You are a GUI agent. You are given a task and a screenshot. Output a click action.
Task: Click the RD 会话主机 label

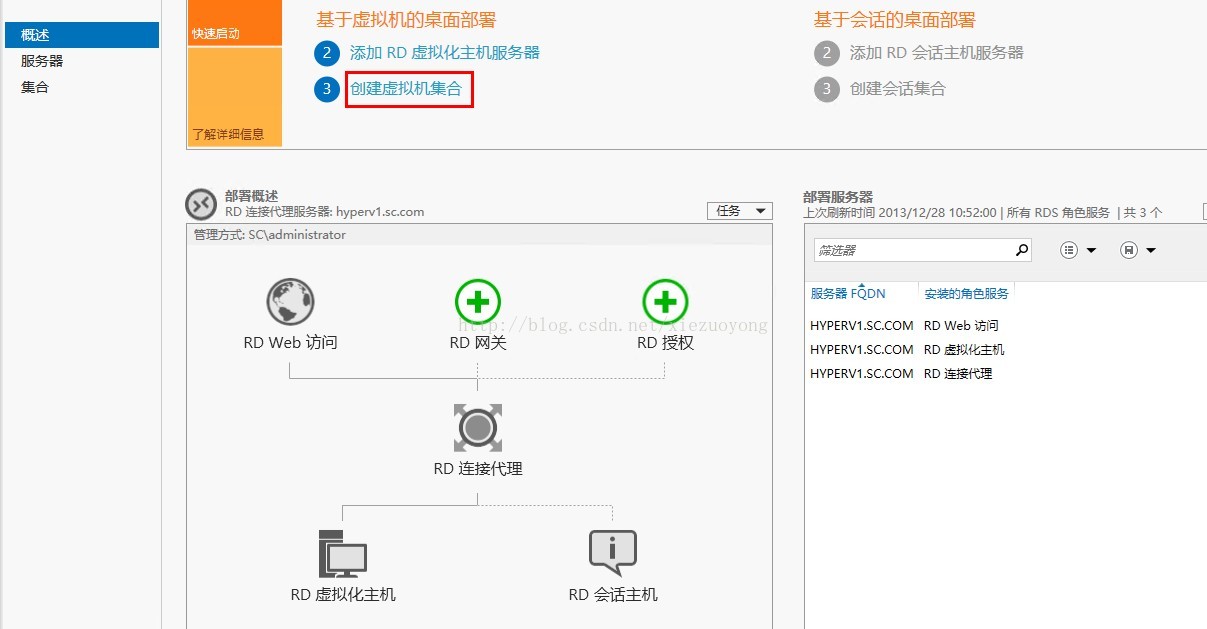tap(613, 594)
